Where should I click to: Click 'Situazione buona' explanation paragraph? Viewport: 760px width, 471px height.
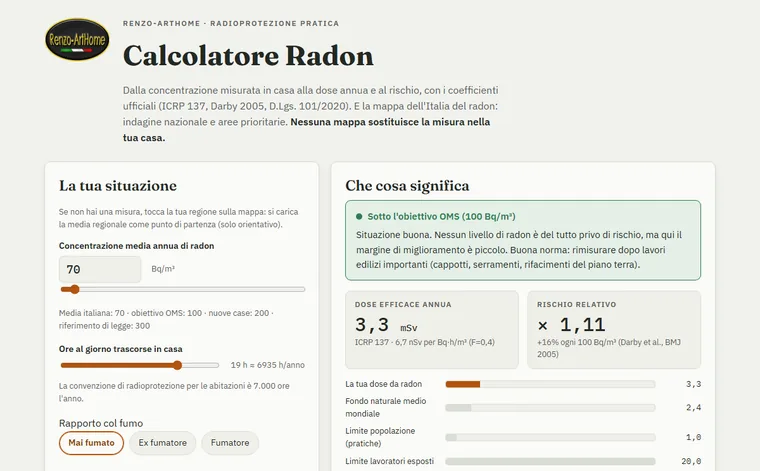(x=519, y=250)
